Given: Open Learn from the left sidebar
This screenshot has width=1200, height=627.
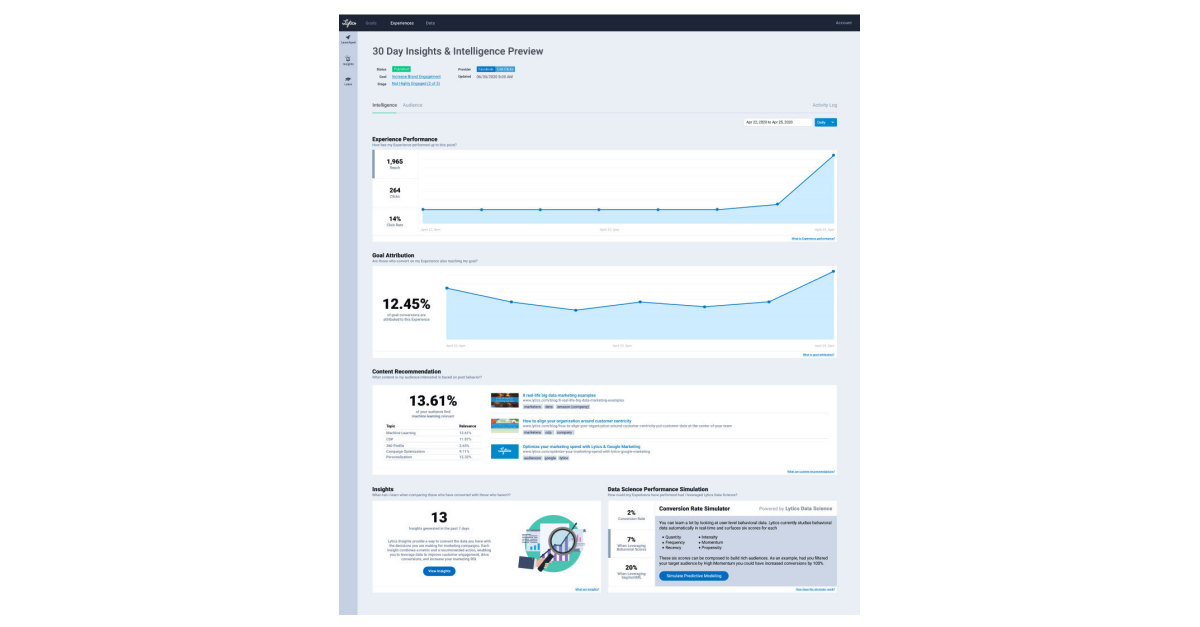Looking at the screenshot, I should 348,80.
